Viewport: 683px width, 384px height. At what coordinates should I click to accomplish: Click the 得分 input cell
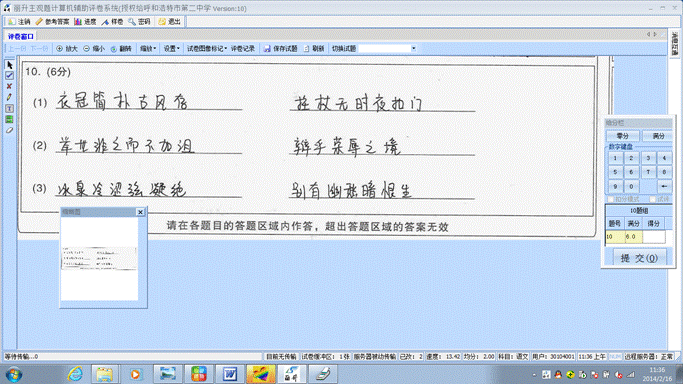click(654, 236)
